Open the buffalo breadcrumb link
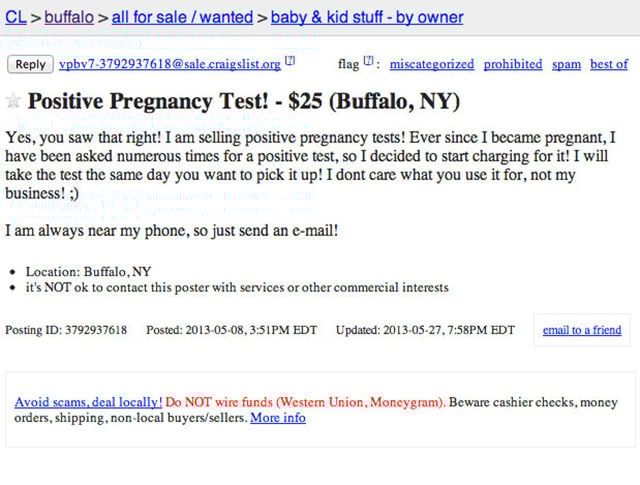The height and width of the screenshot is (485, 640). 68,17
